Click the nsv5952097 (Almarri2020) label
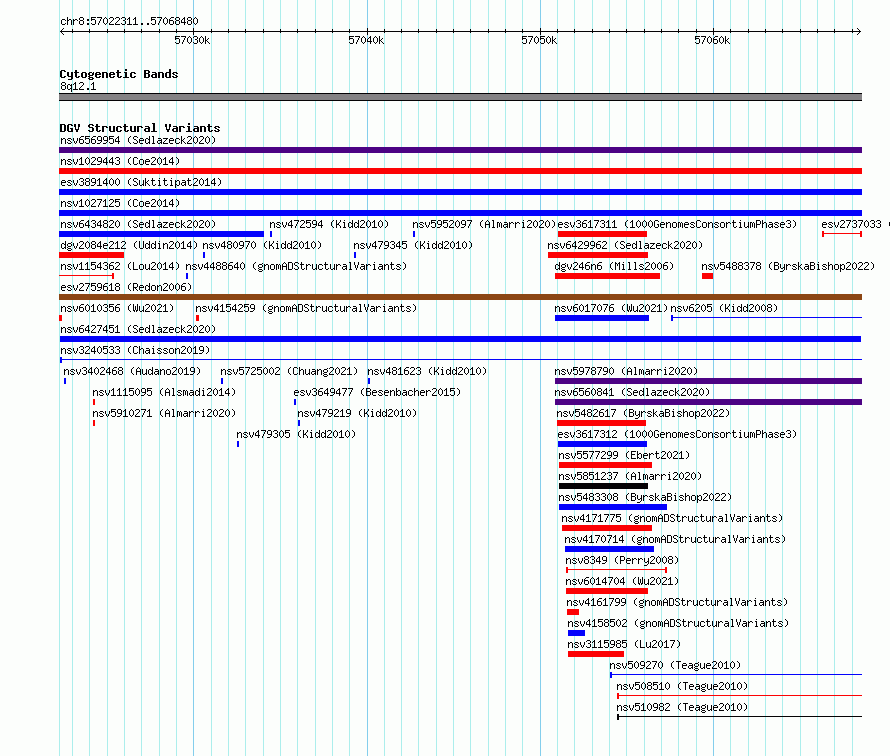This screenshot has height=756, width=890. (x=484, y=224)
